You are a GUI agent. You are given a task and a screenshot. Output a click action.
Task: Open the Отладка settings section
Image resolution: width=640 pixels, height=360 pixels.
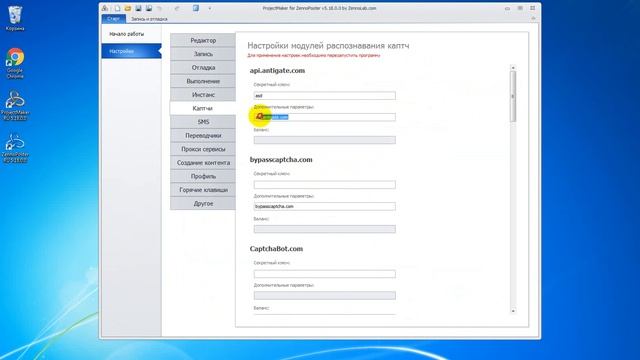point(203,67)
